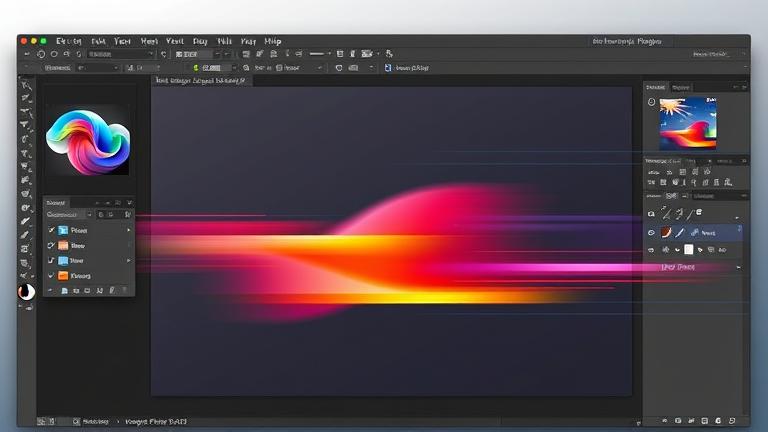Open the dropdown beside the highlighted options-bar field
The image size is (768, 432).
234,68
